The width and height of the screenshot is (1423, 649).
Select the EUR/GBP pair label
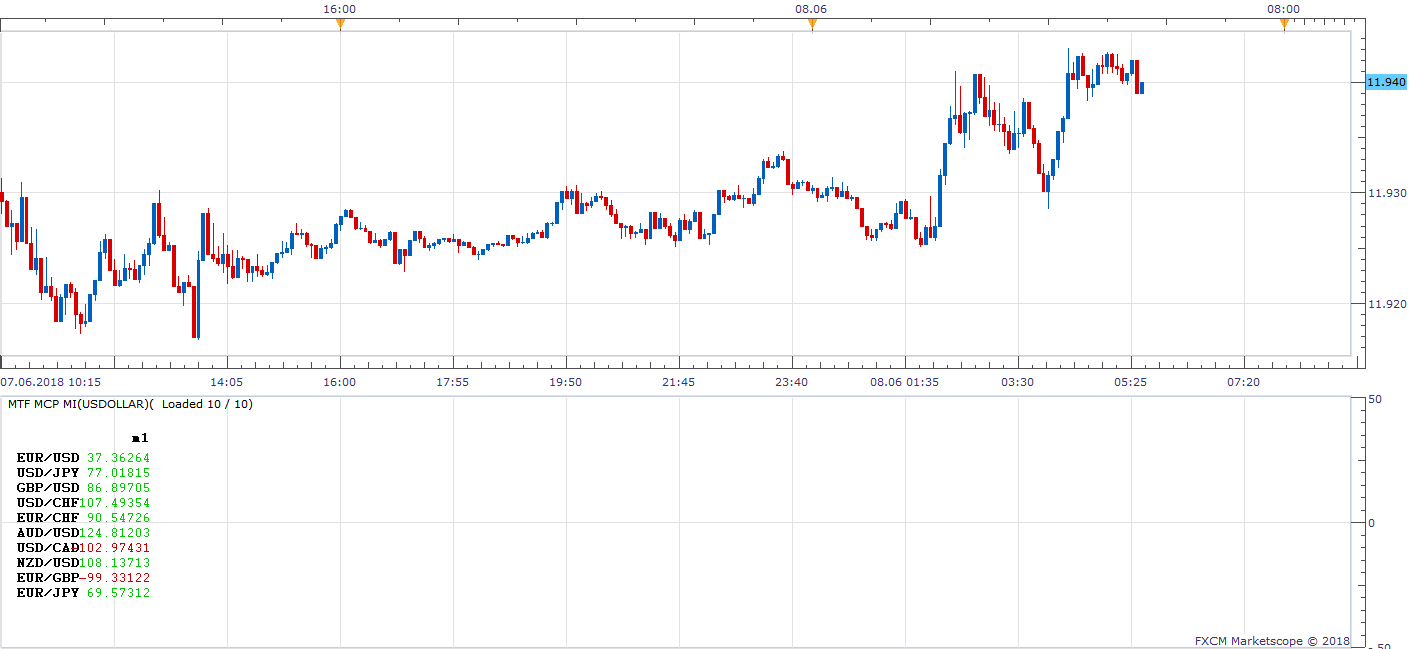48,578
